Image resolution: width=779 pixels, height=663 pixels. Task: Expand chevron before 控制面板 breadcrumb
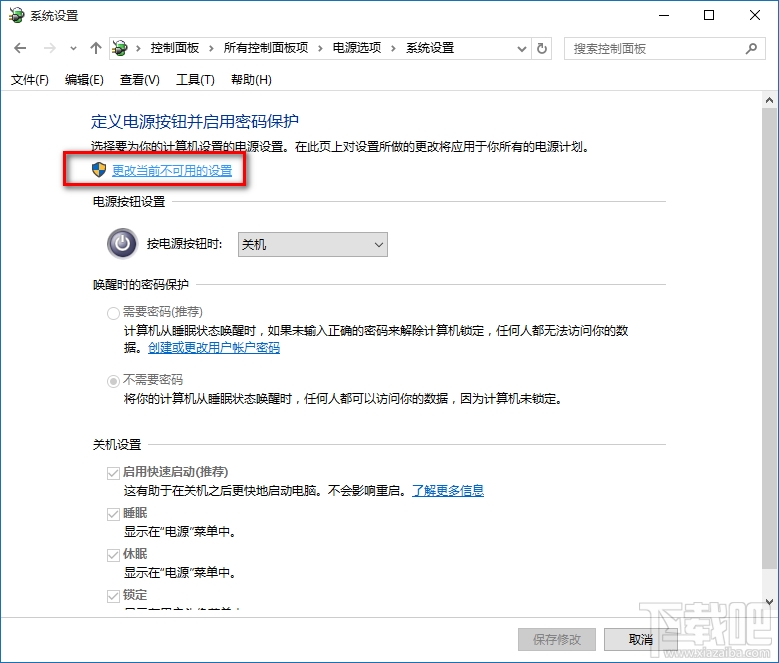(x=138, y=48)
